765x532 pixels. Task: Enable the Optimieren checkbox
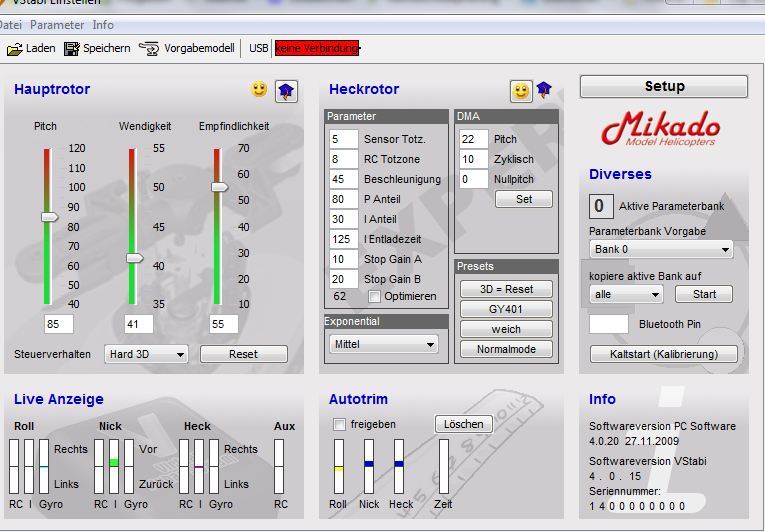coord(374,296)
